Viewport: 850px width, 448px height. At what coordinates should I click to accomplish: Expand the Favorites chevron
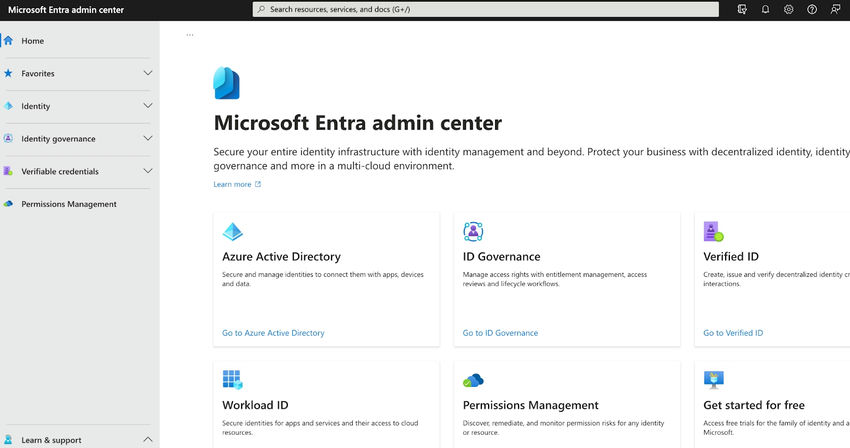pos(147,73)
